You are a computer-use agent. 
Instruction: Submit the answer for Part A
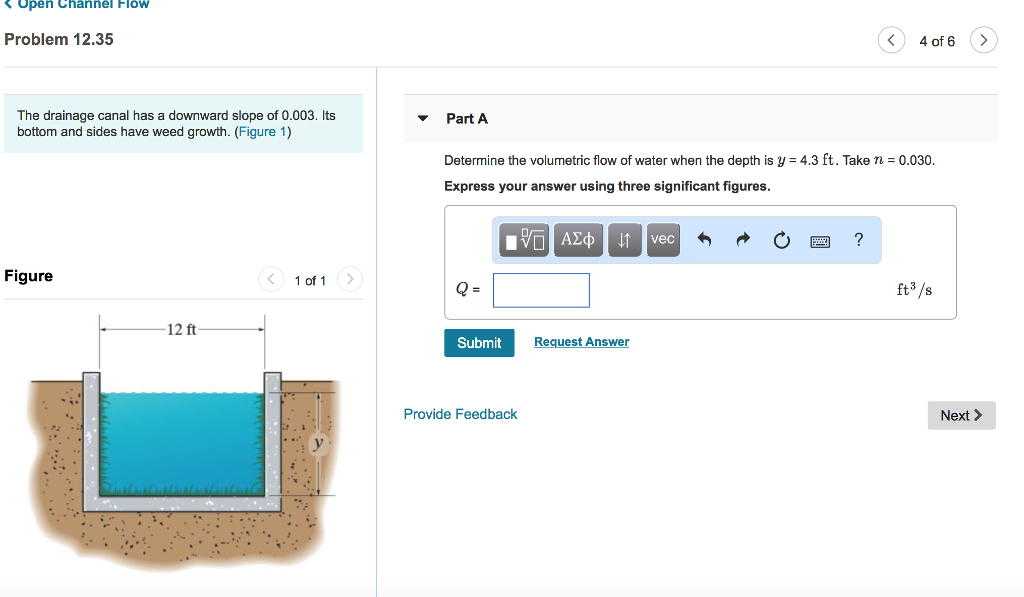479,342
